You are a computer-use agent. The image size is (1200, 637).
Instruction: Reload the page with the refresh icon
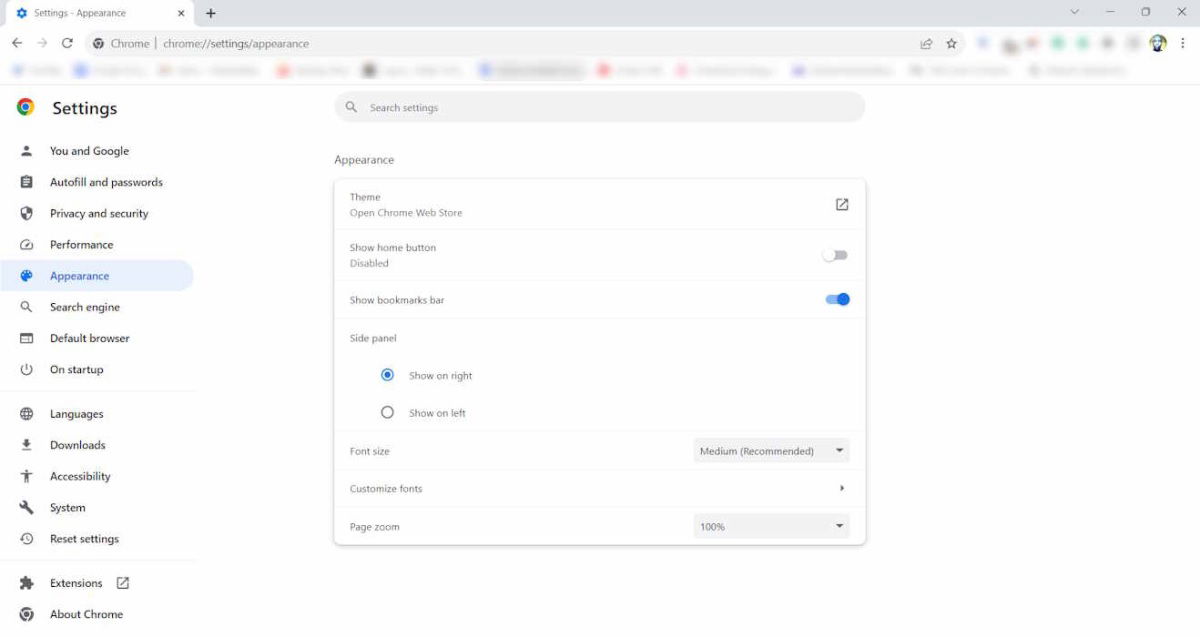[67, 43]
